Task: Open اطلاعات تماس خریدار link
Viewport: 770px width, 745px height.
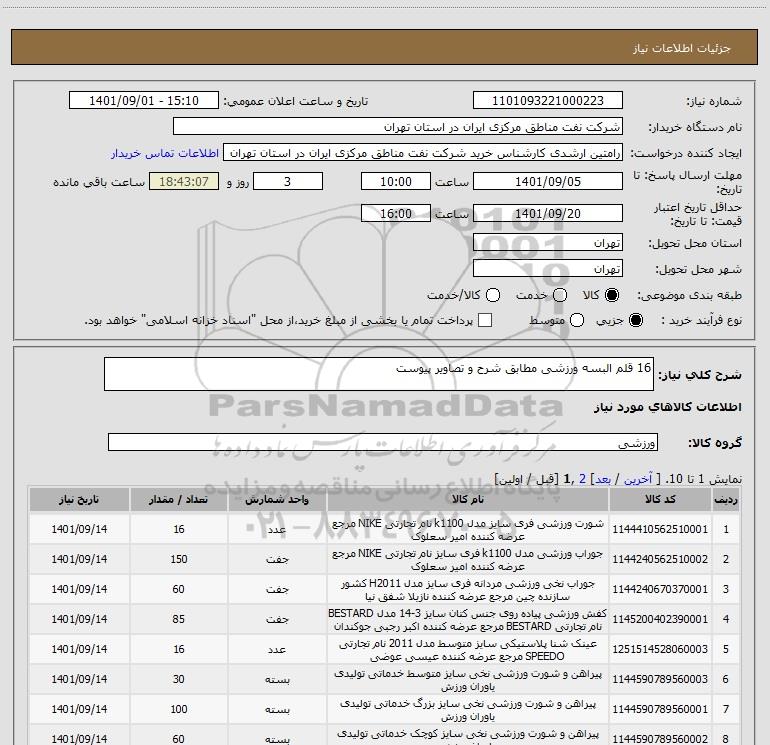Action: 165,153
